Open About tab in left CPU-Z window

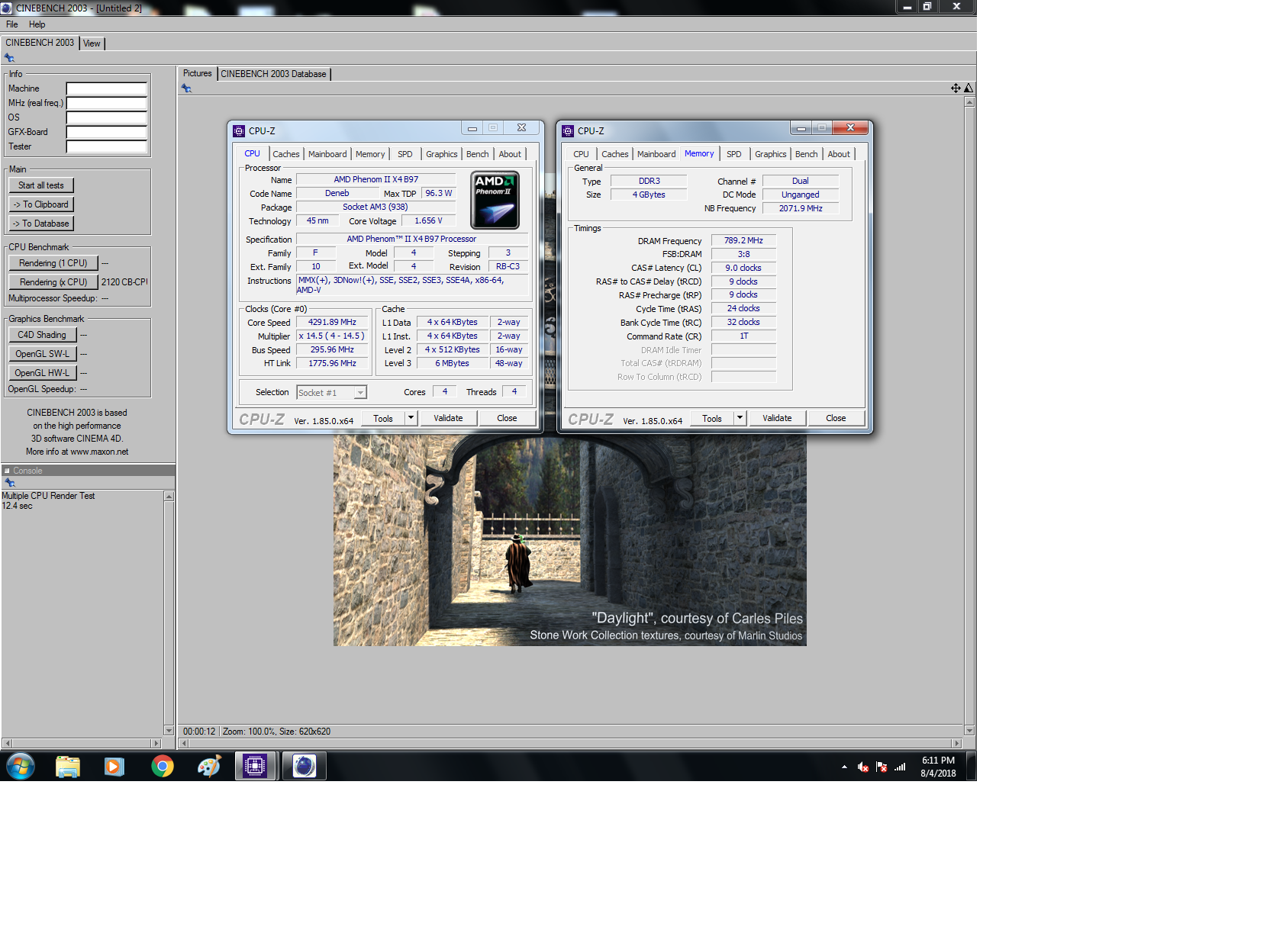point(510,154)
